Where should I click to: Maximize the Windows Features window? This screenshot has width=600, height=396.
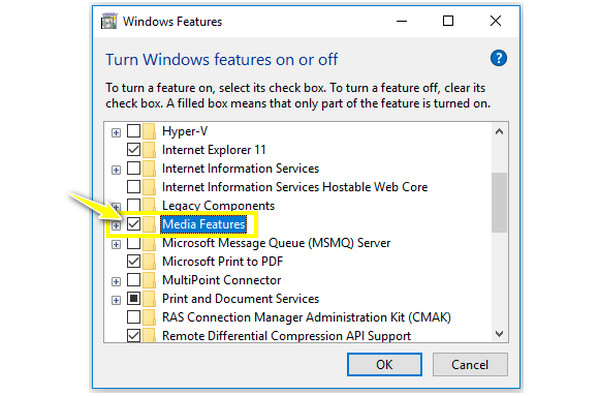click(x=448, y=21)
